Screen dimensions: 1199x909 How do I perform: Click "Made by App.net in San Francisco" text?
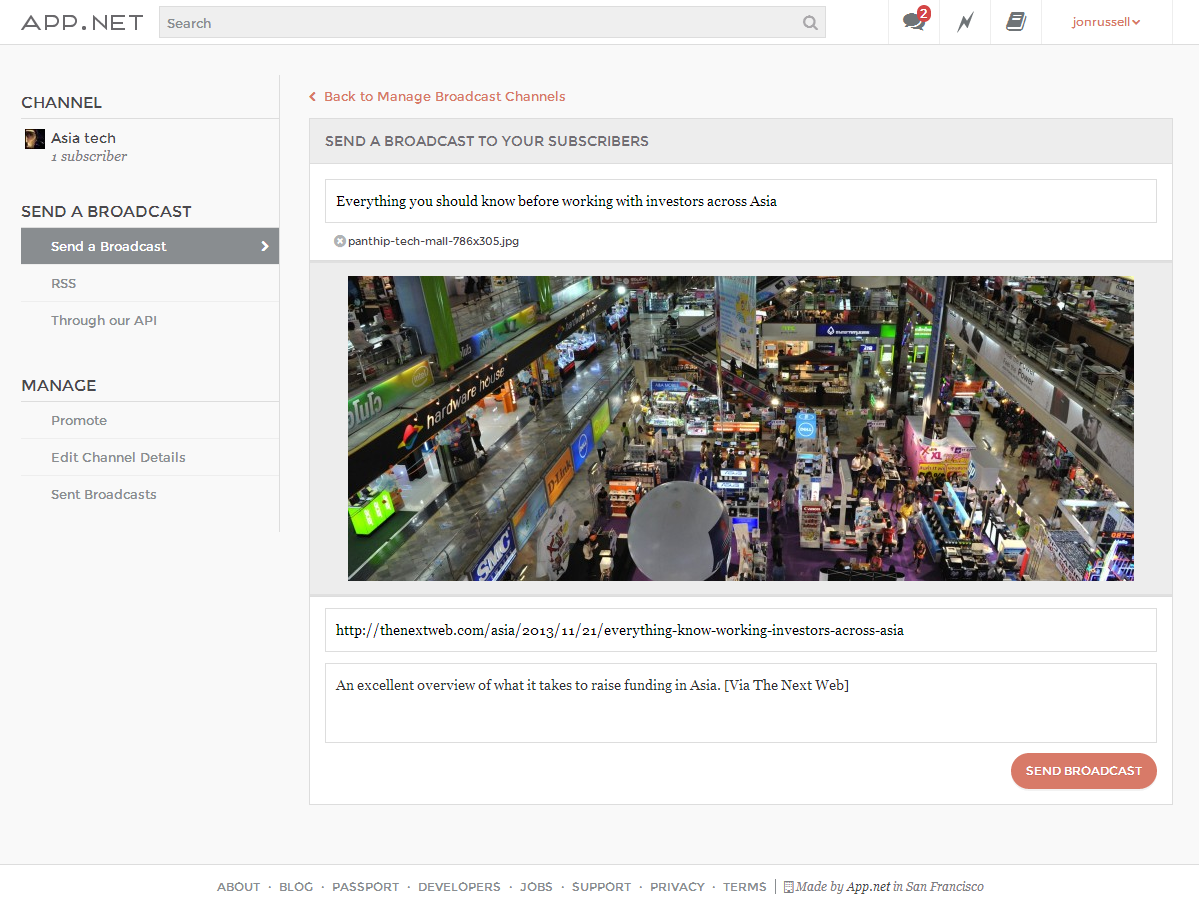(x=889, y=887)
